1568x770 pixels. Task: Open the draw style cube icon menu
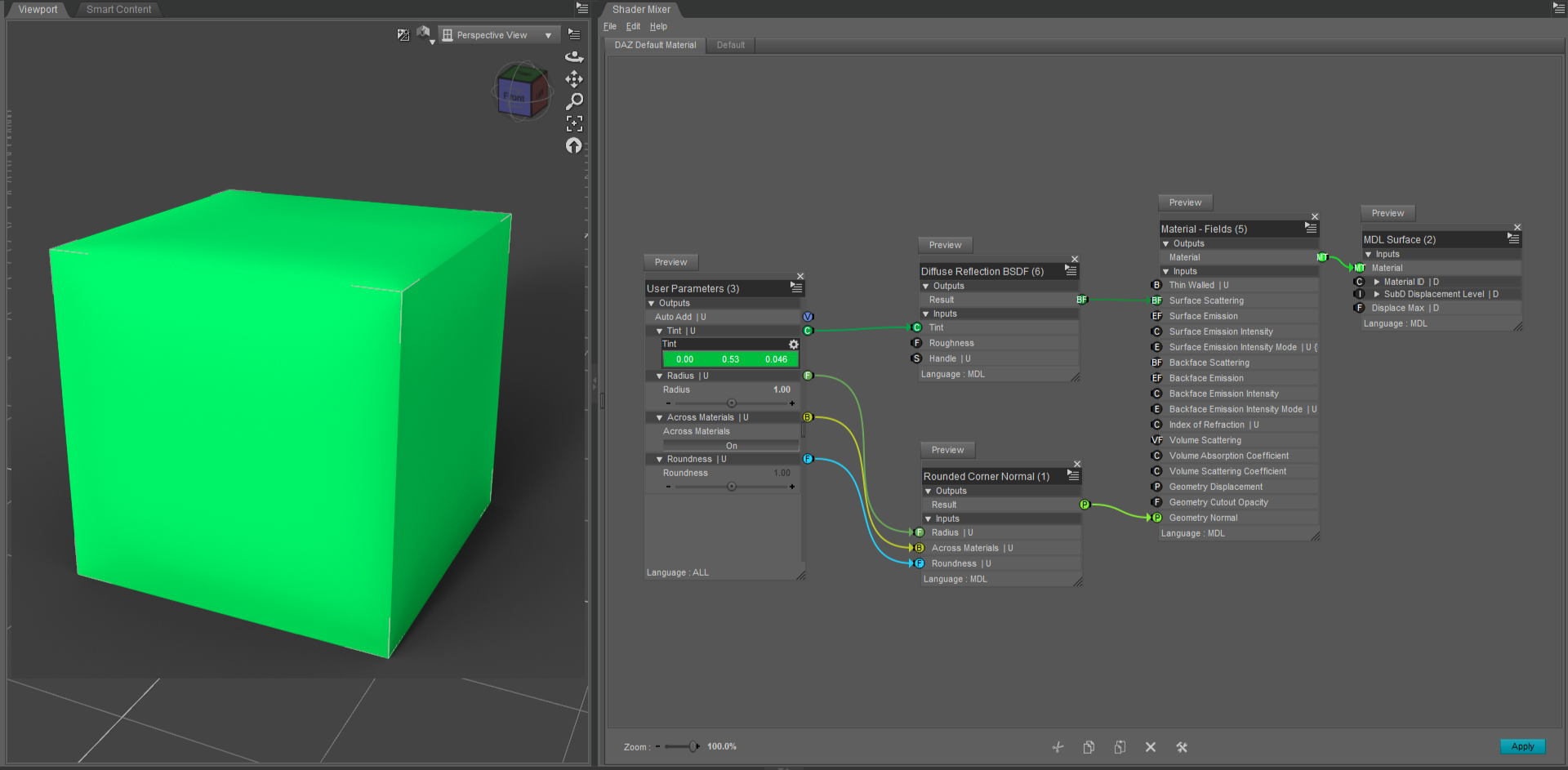424,34
